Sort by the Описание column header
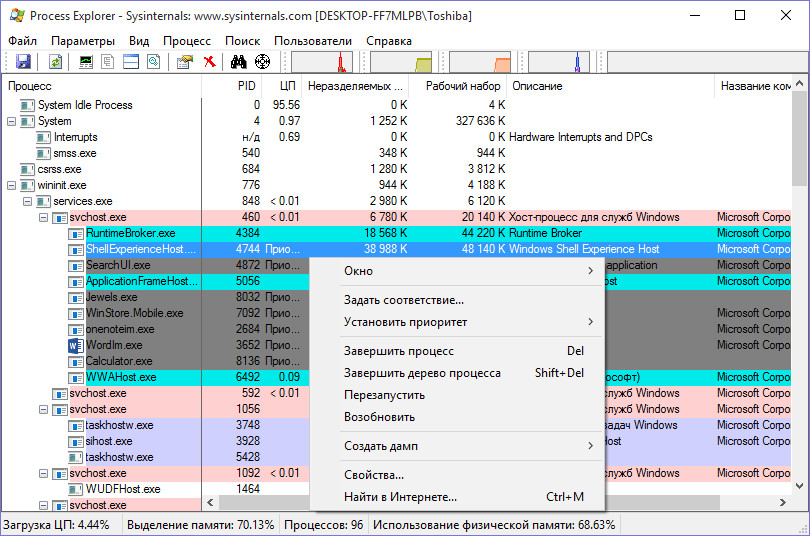This screenshot has height=536, width=810. [611, 86]
